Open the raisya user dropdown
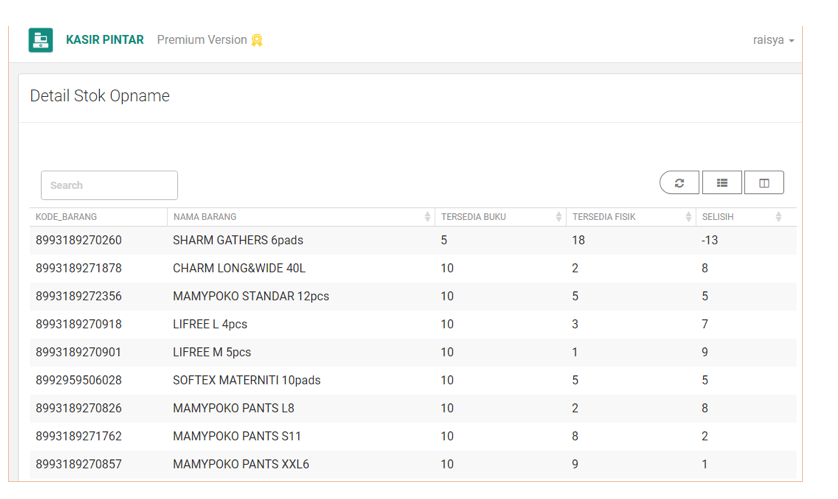Image resolution: width=838 pixels, height=499 pixels. pos(773,40)
